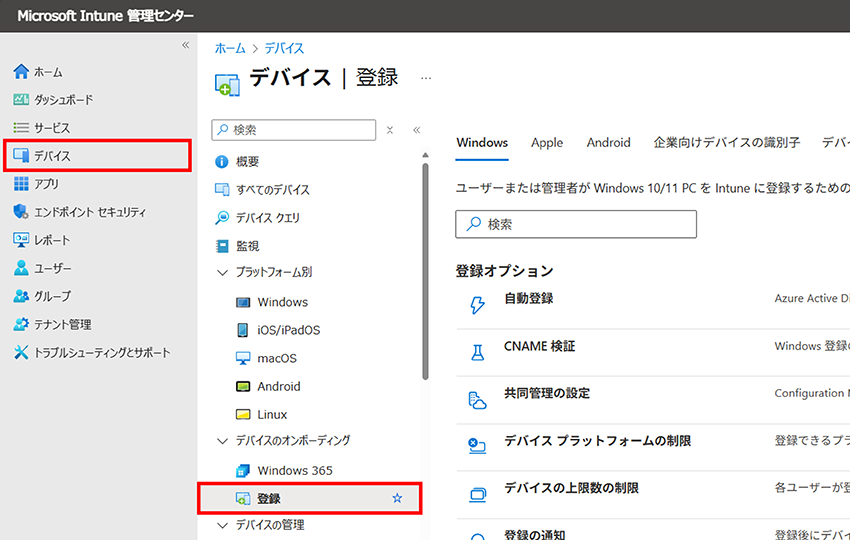The image size is (850, 540).
Task: Switch to the Android tab
Action: pyautogui.click(x=608, y=143)
